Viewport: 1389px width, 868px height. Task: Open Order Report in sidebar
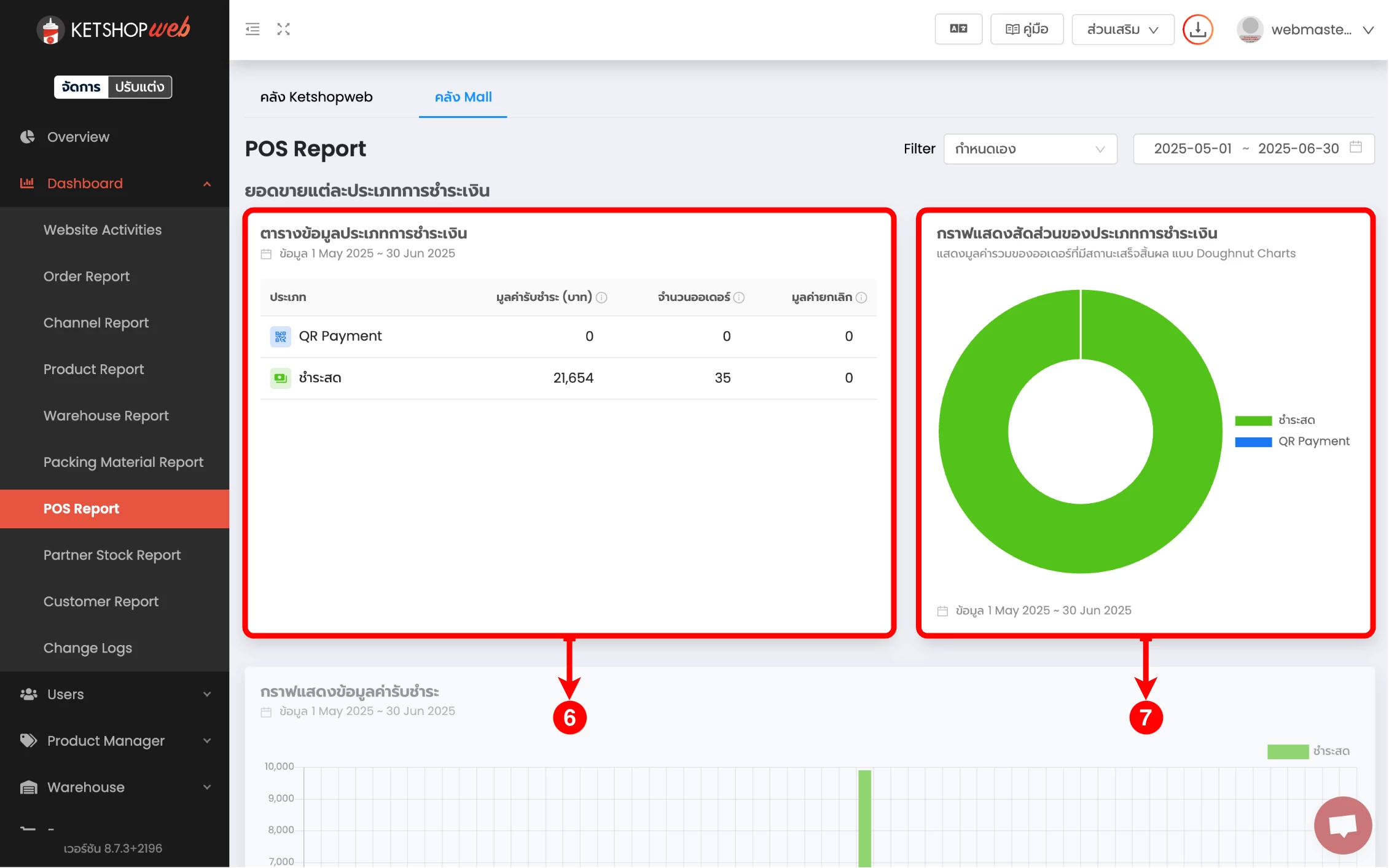tap(87, 276)
